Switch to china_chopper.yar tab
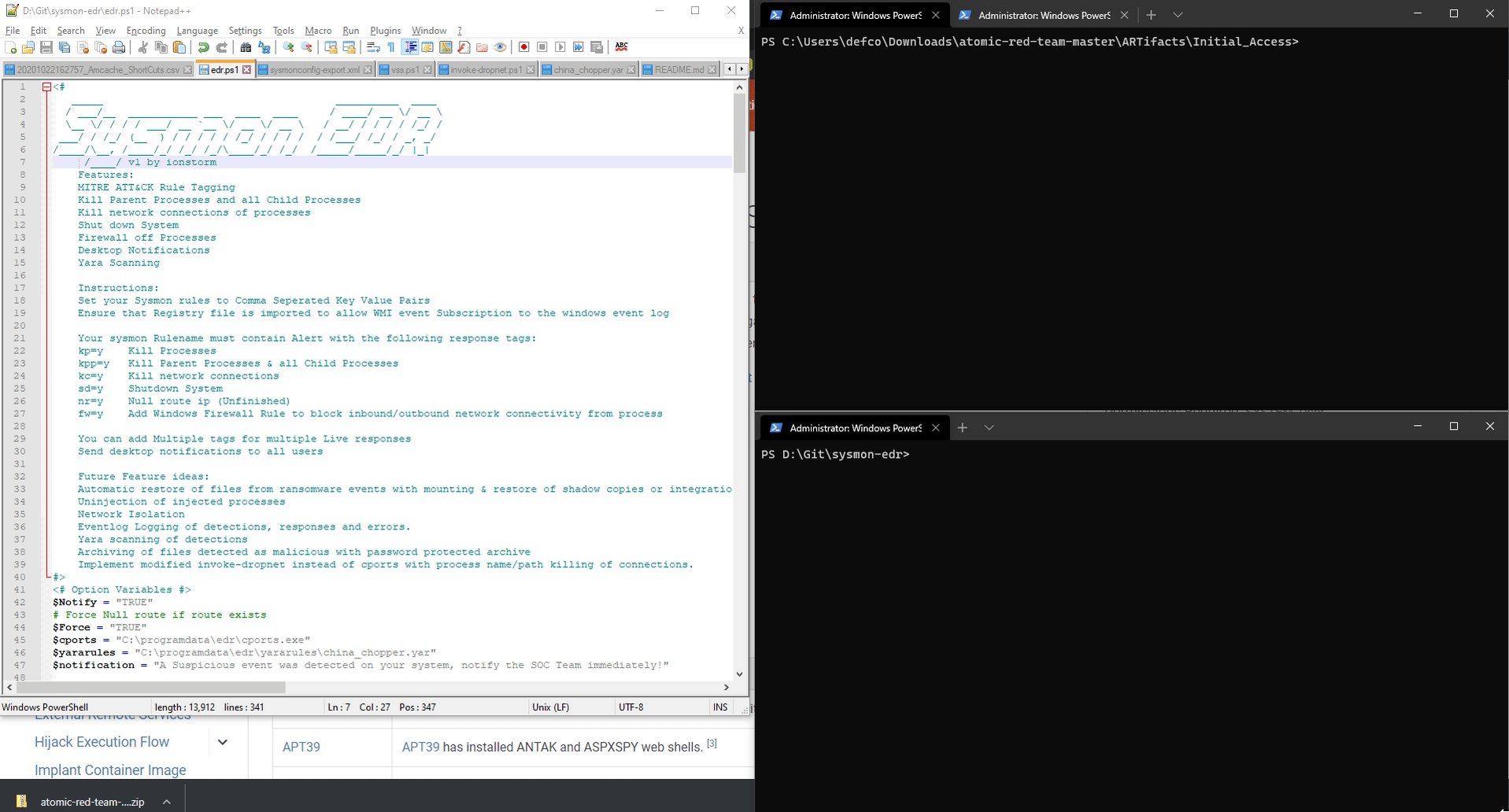 588,69
